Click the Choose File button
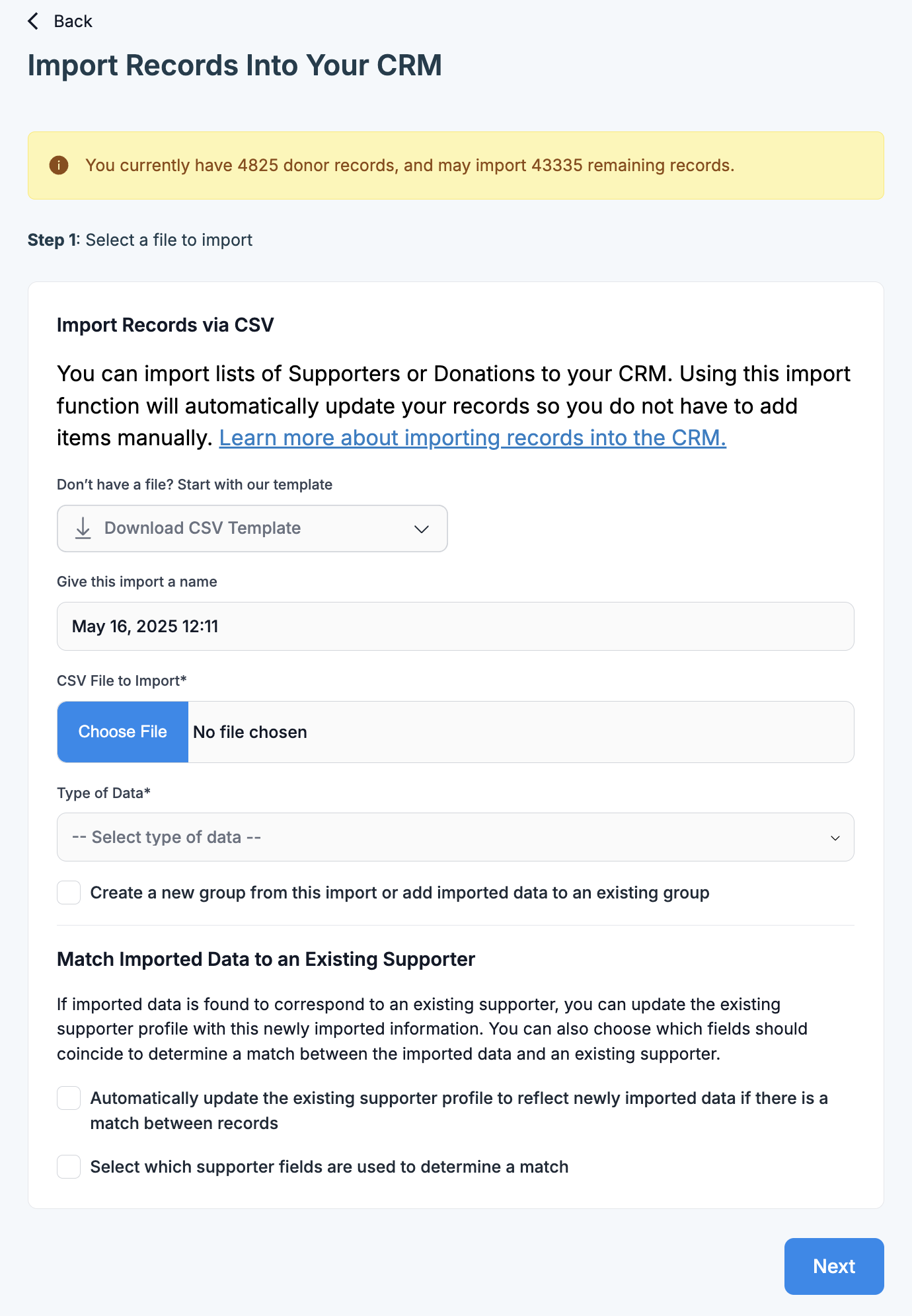The width and height of the screenshot is (912, 1316). [x=123, y=732]
